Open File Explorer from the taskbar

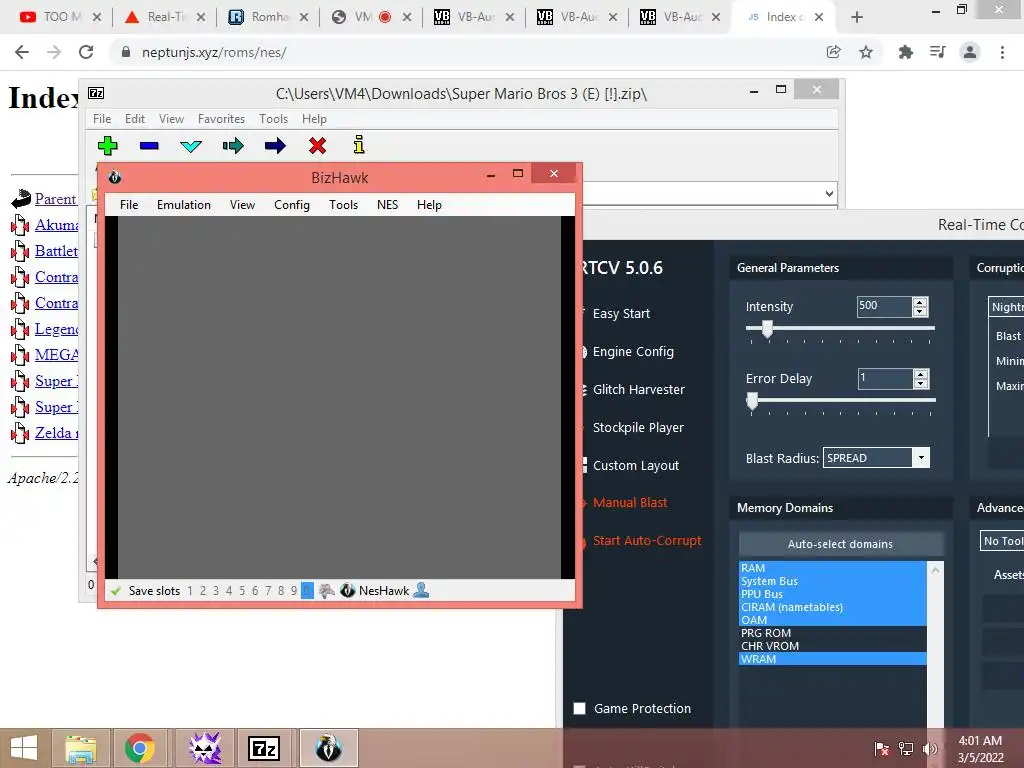[x=81, y=748]
